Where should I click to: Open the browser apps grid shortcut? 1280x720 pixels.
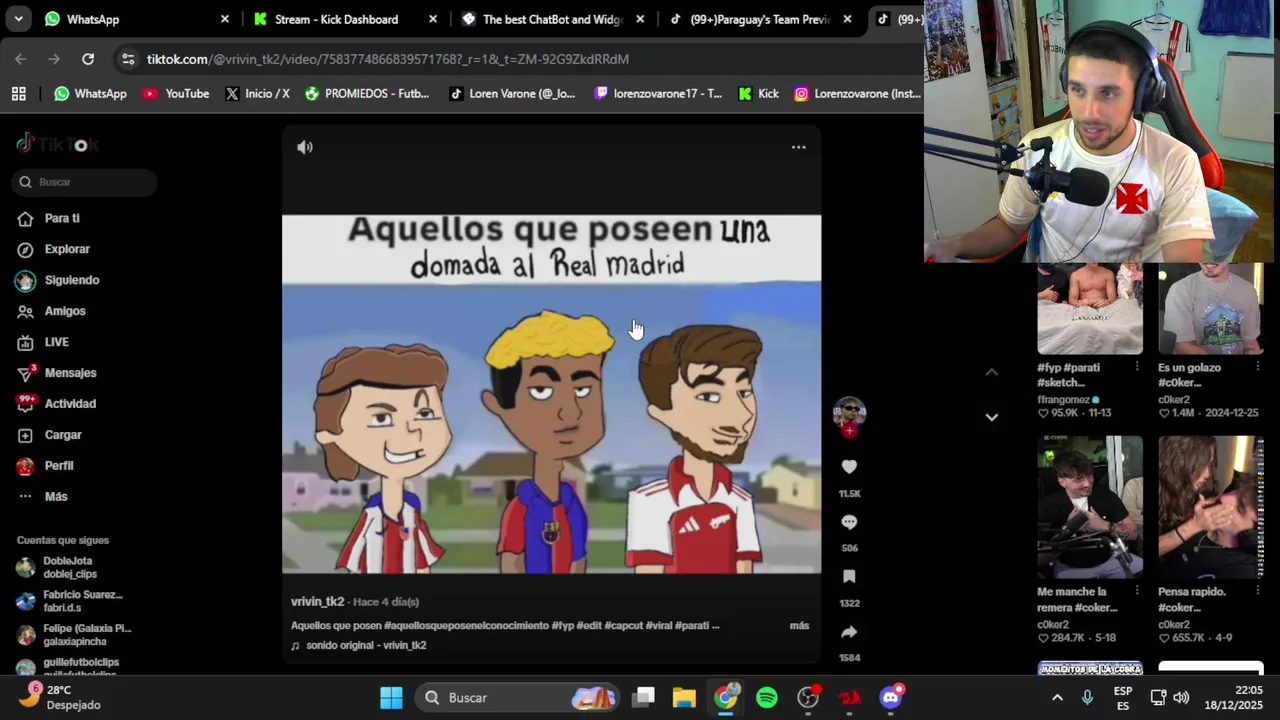tap(18, 94)
